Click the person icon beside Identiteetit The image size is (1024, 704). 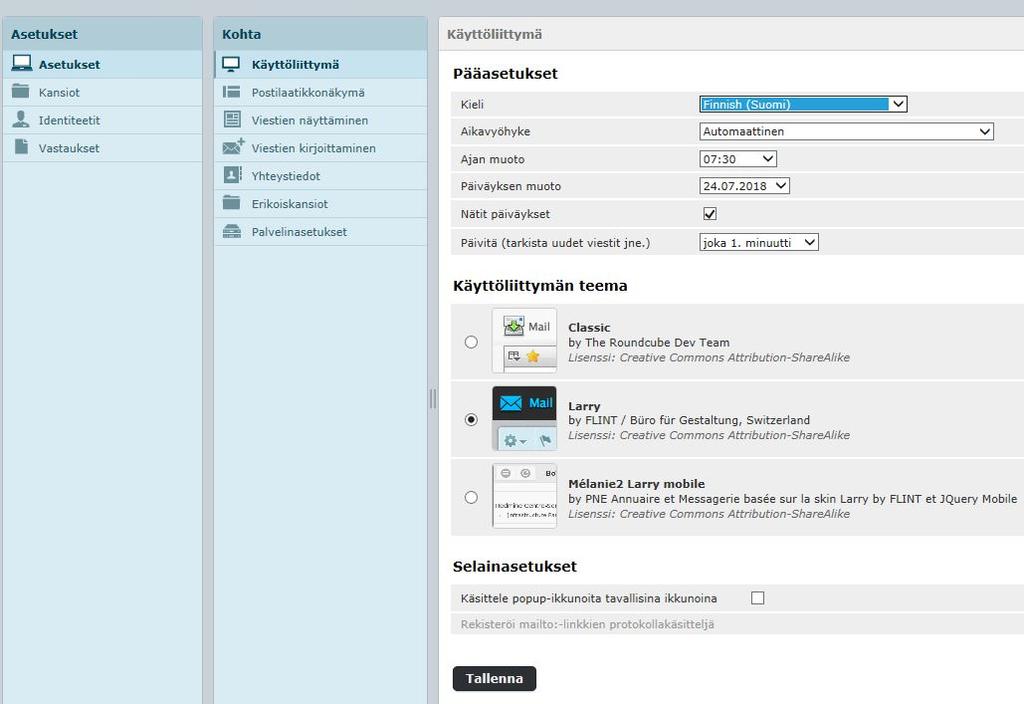click(x=20, y=120)
